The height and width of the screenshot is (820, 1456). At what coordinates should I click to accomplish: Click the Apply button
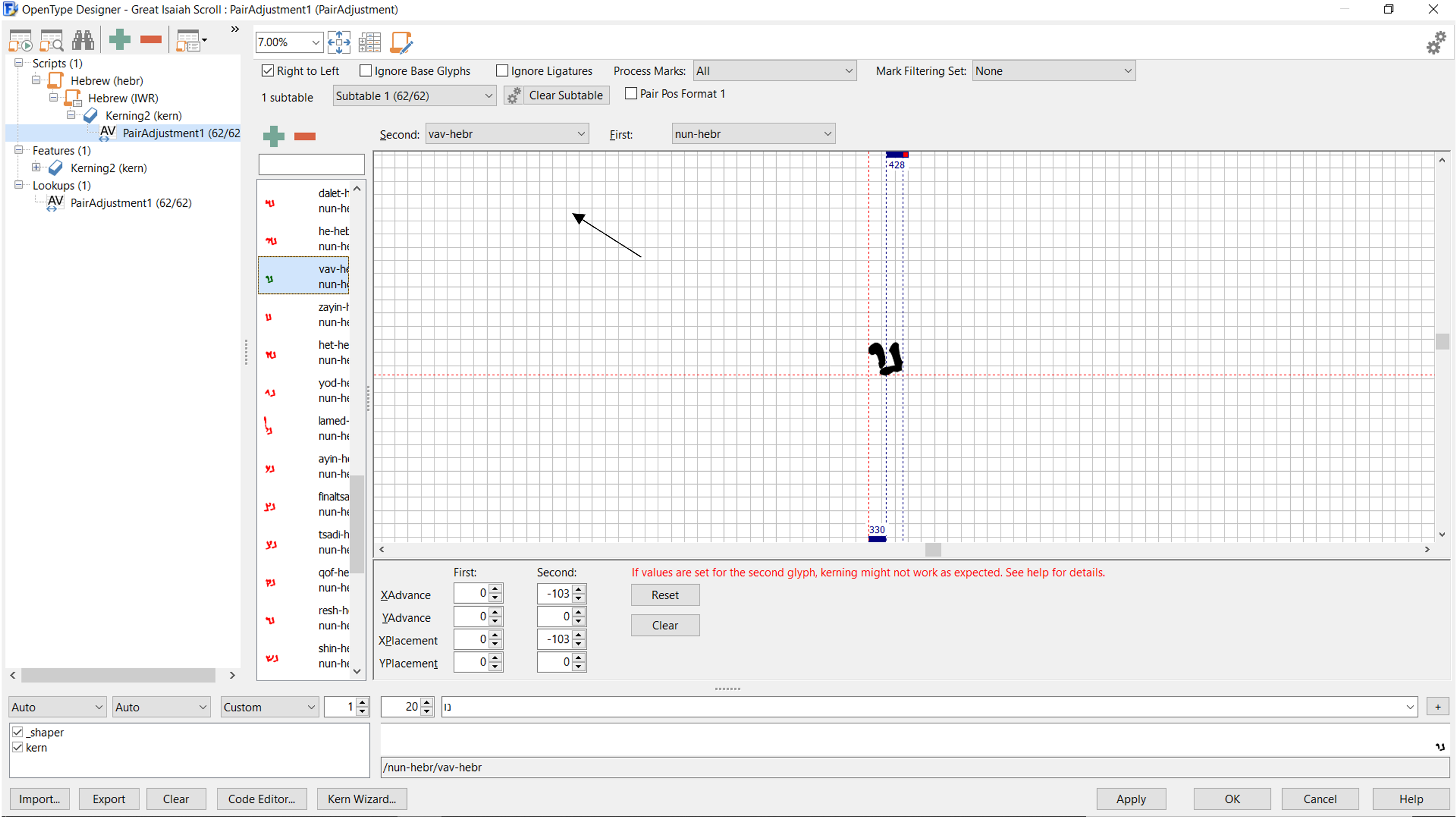1130,799
